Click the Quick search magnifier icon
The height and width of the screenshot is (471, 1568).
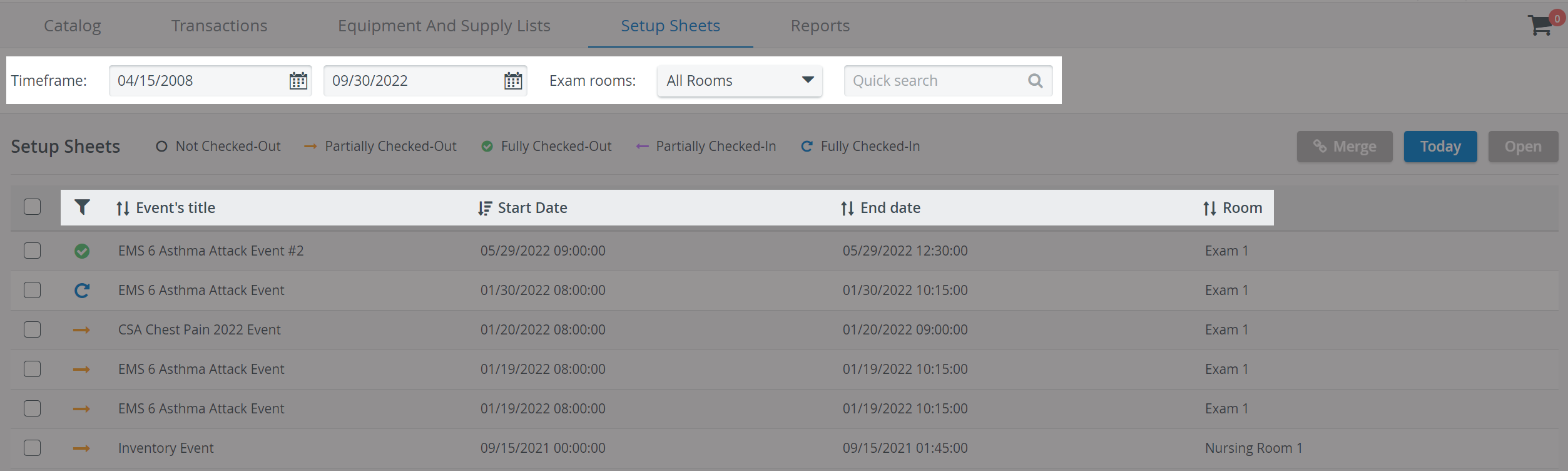1036,81
